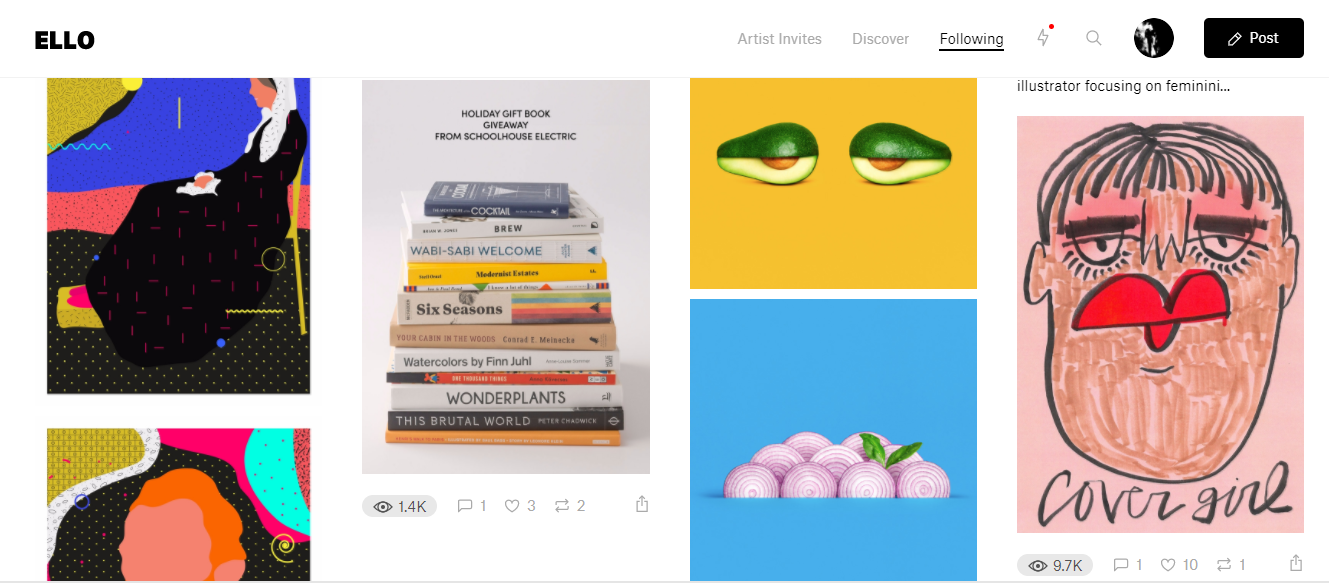This screenshot has height=583, width=1329.
Task: Repost the book giveaway post
Action: [570, 506]
